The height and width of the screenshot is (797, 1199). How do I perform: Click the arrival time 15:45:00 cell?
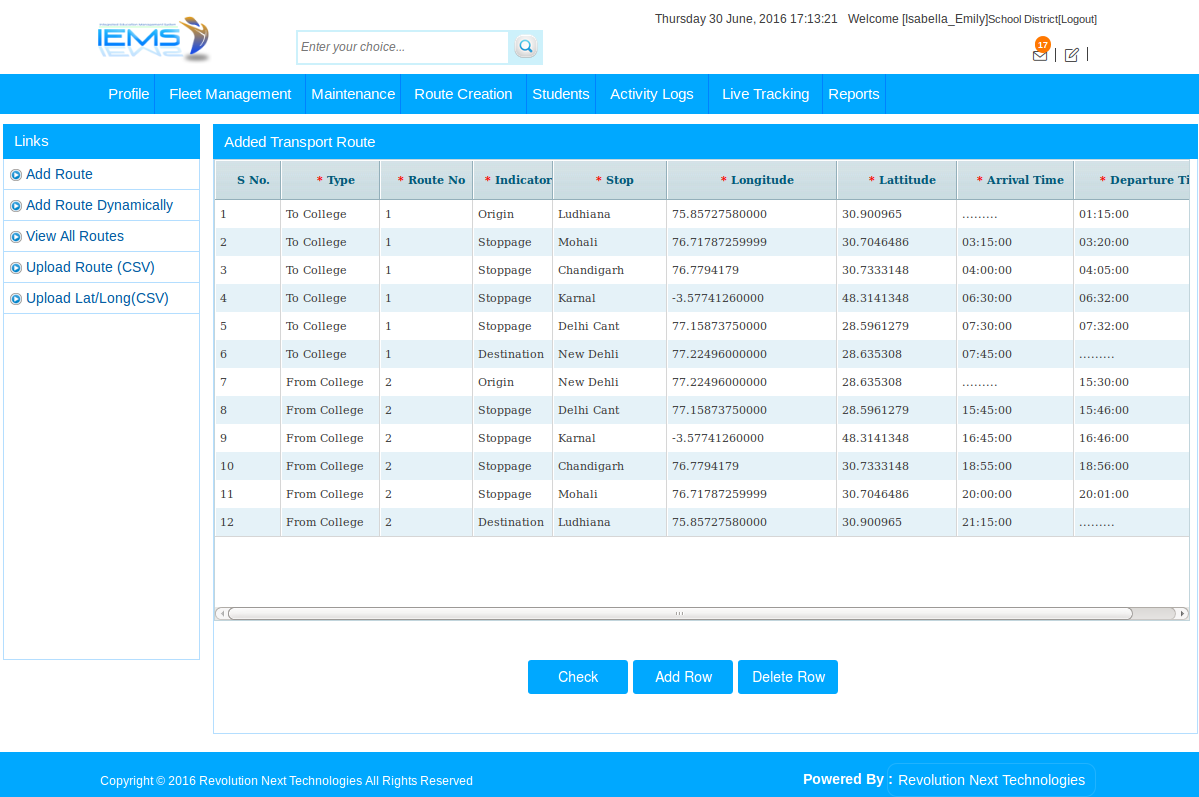[1015, 410]
